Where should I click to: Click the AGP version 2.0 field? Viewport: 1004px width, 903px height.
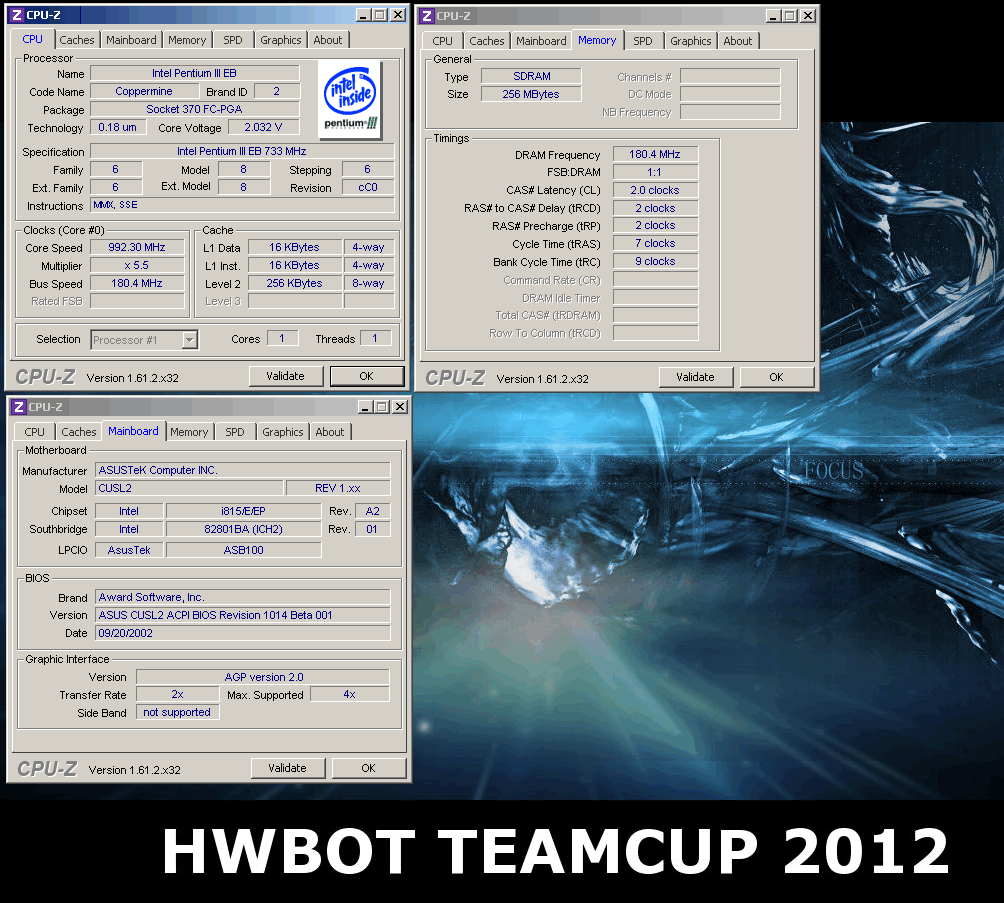point(263,677)
